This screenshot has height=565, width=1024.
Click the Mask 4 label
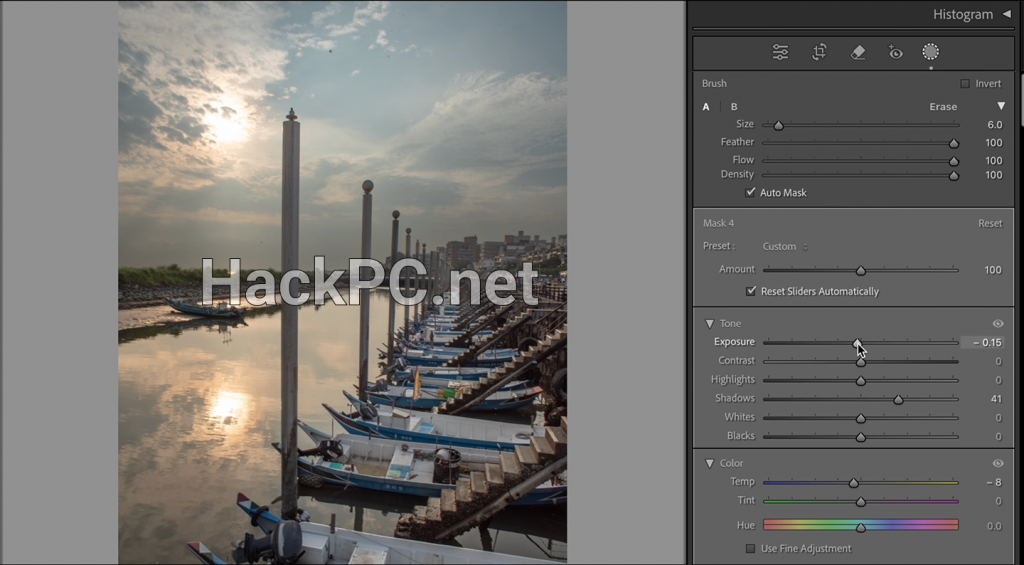(718, 223)
